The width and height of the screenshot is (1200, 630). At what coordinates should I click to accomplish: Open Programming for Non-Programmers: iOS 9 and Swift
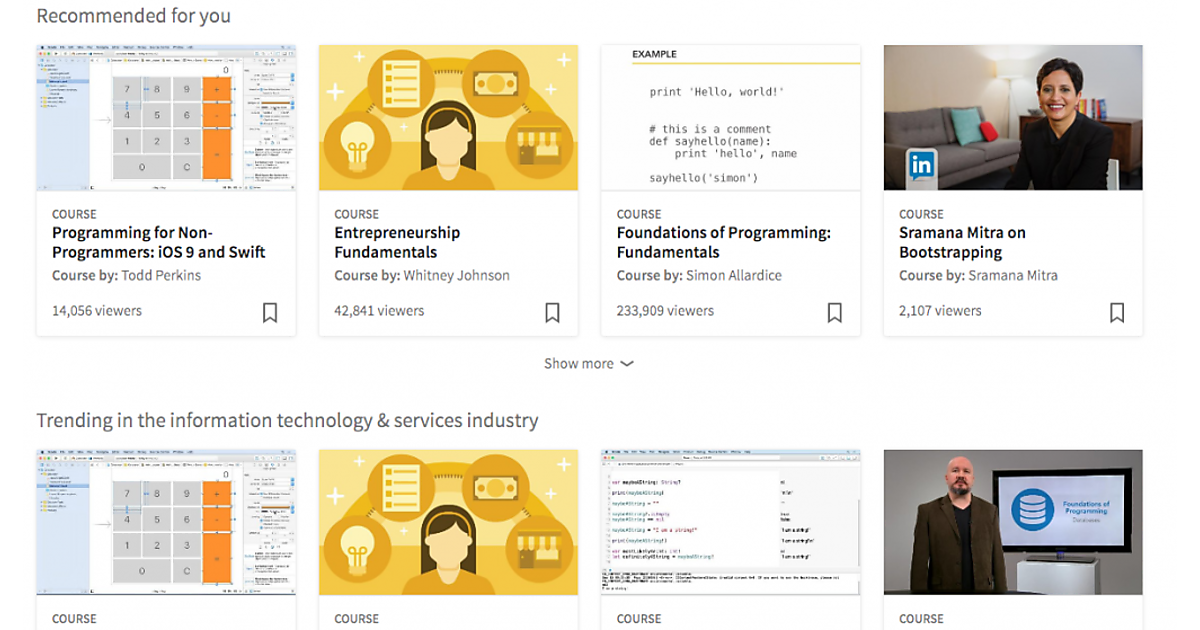159,242
